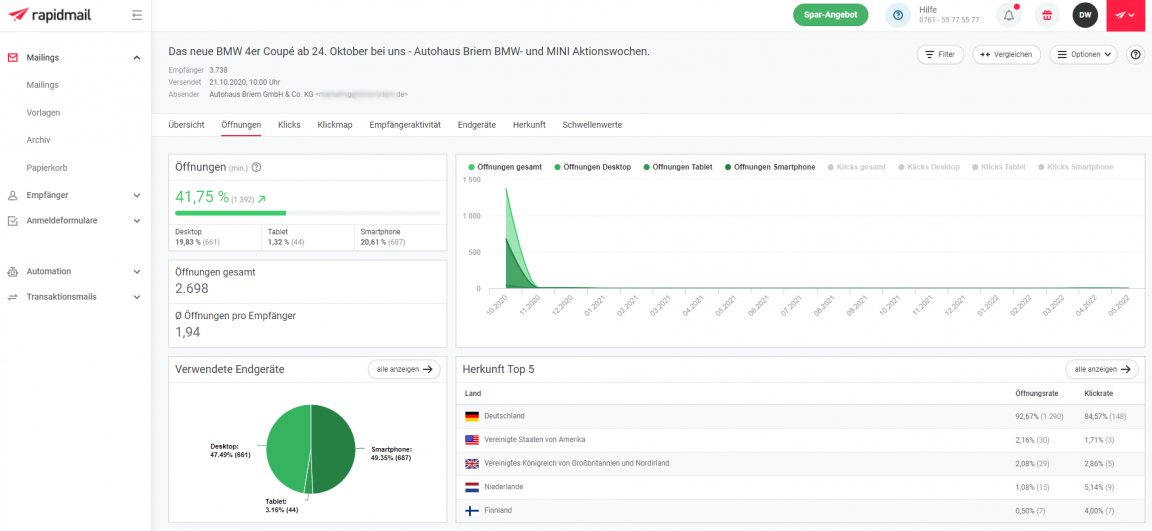This screenshot has width=1152, height=531.
Task: Click the Smartphone slice of pie chart
Action: coord(335,445)
